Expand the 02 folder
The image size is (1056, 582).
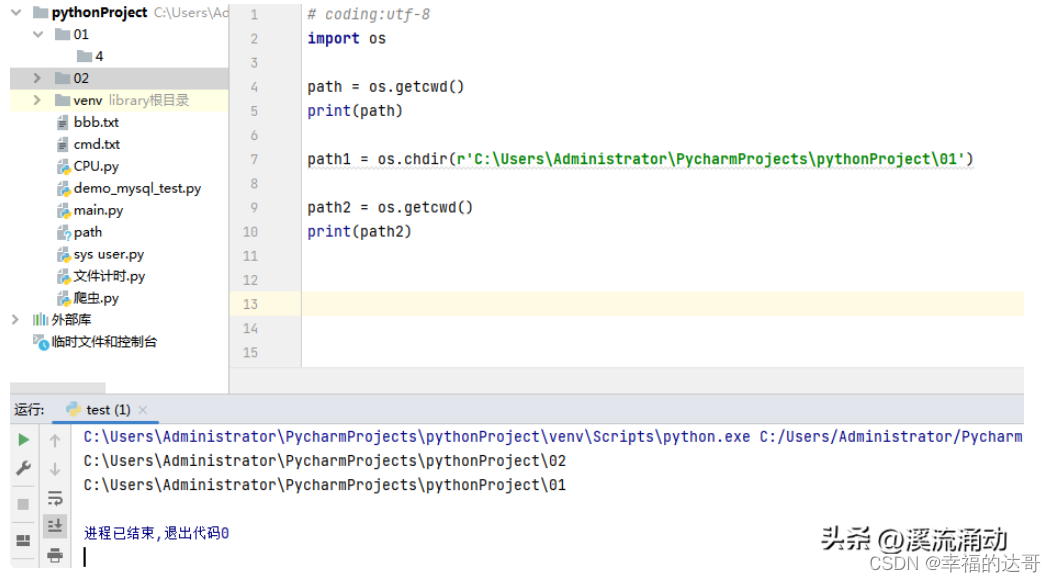[37, 78]
